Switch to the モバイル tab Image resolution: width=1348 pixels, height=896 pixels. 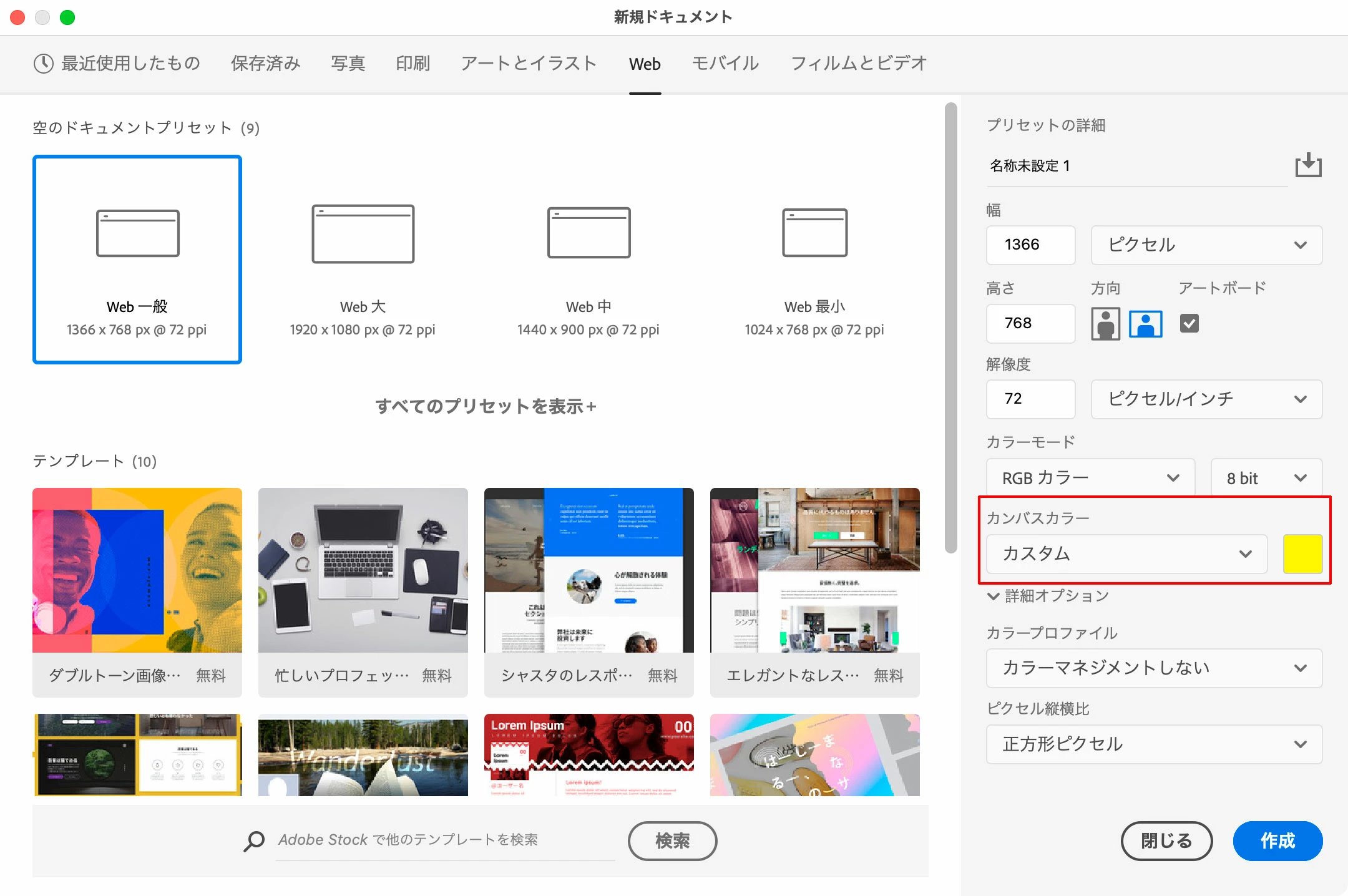coord(725,64)
